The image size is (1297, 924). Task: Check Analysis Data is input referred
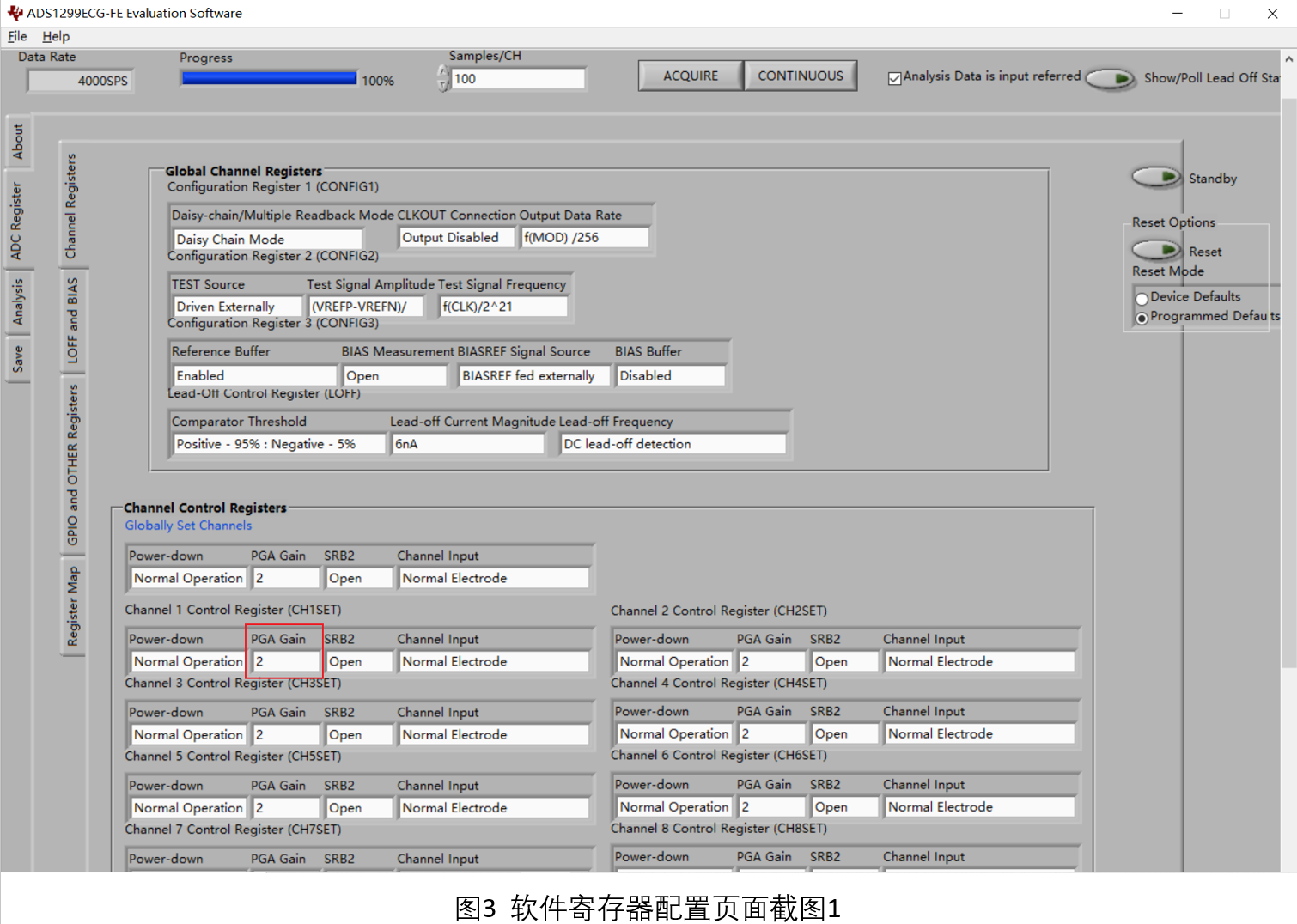coord(895,78)
